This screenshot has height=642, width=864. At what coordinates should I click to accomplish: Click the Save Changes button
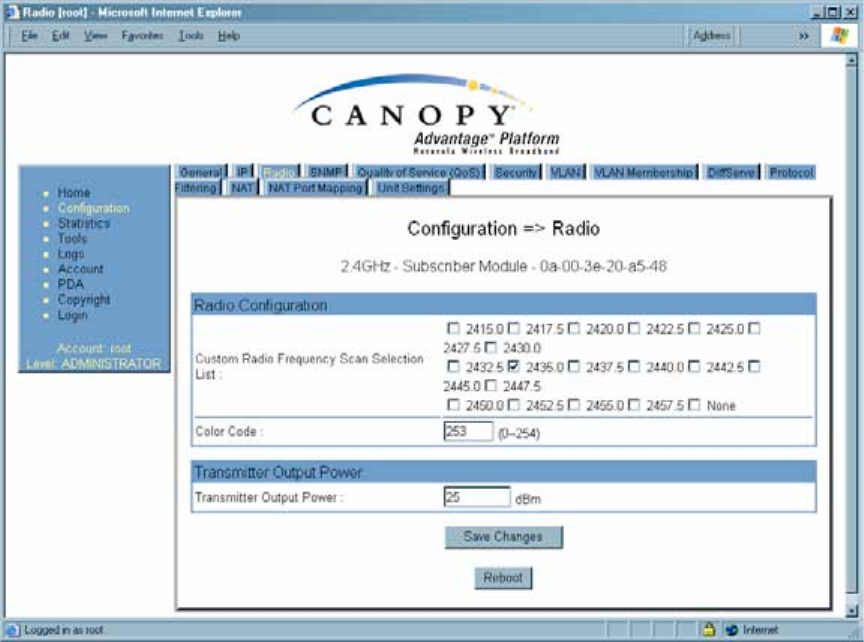503,537
